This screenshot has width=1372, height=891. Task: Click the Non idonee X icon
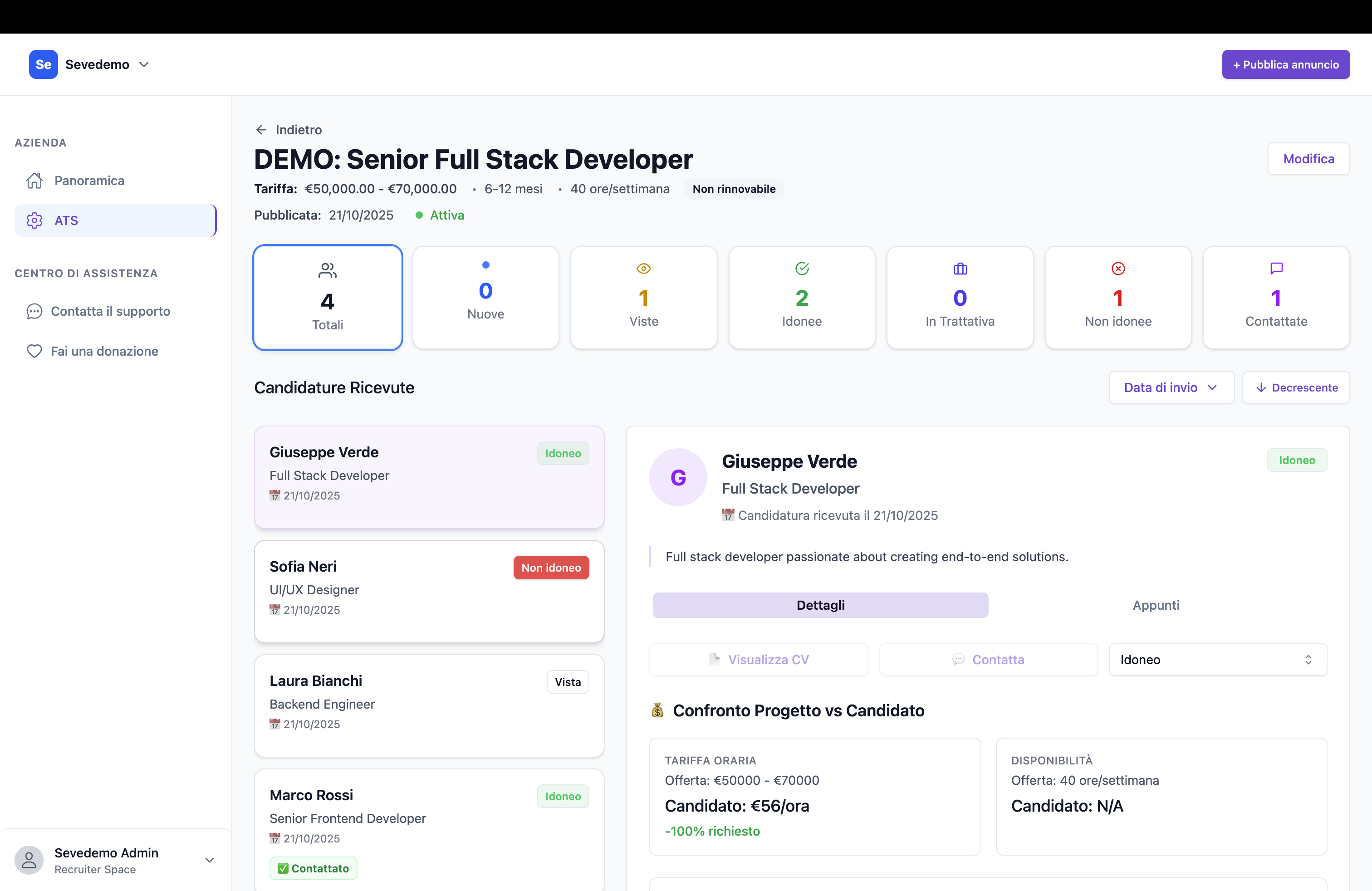pyautogui.click(x=1118, y=268)
